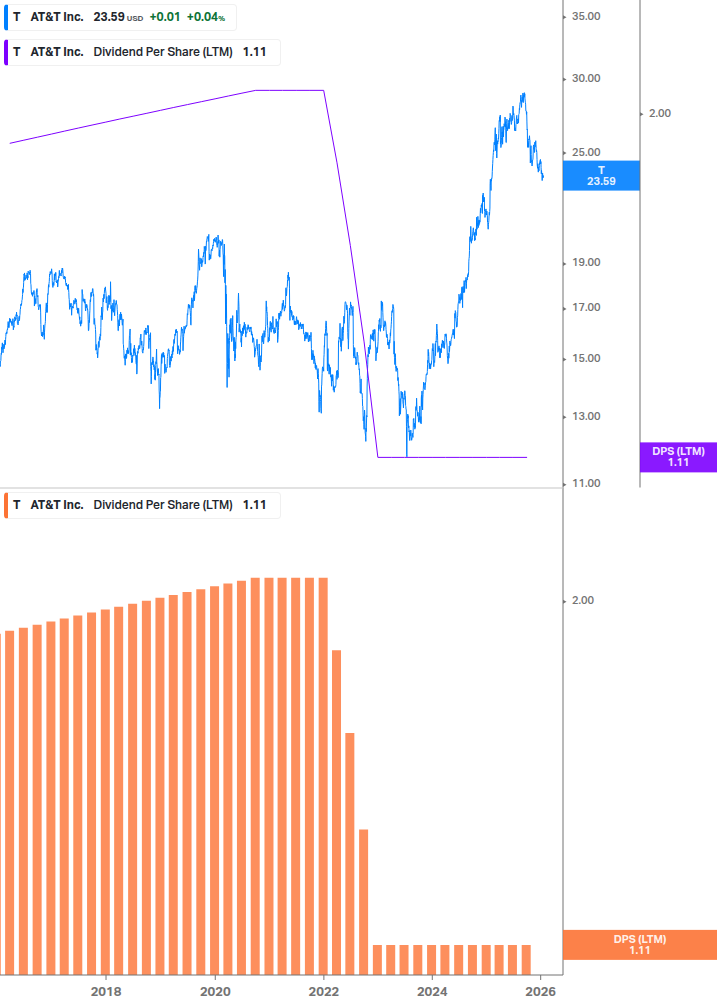Image resolution: width=717 pixels, height=1005 pixels.
Task: Click the purple Dividend Per Share legend color bar
Action: (6, 52)
